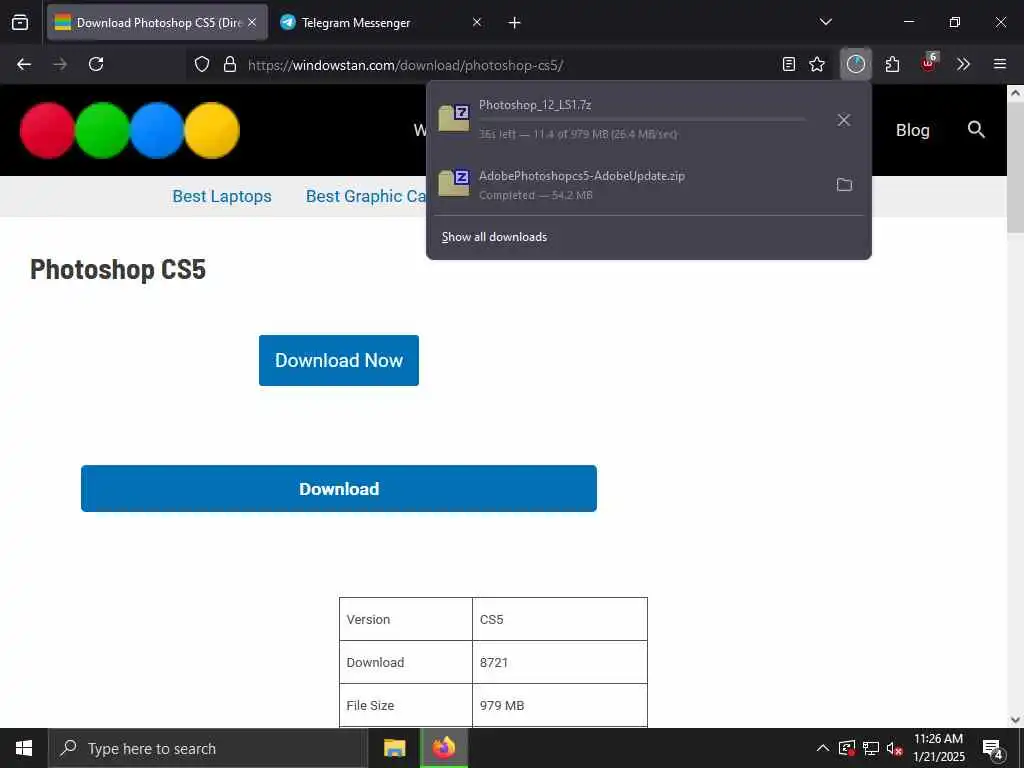Show hidden system tray icons

click(823, 748)
